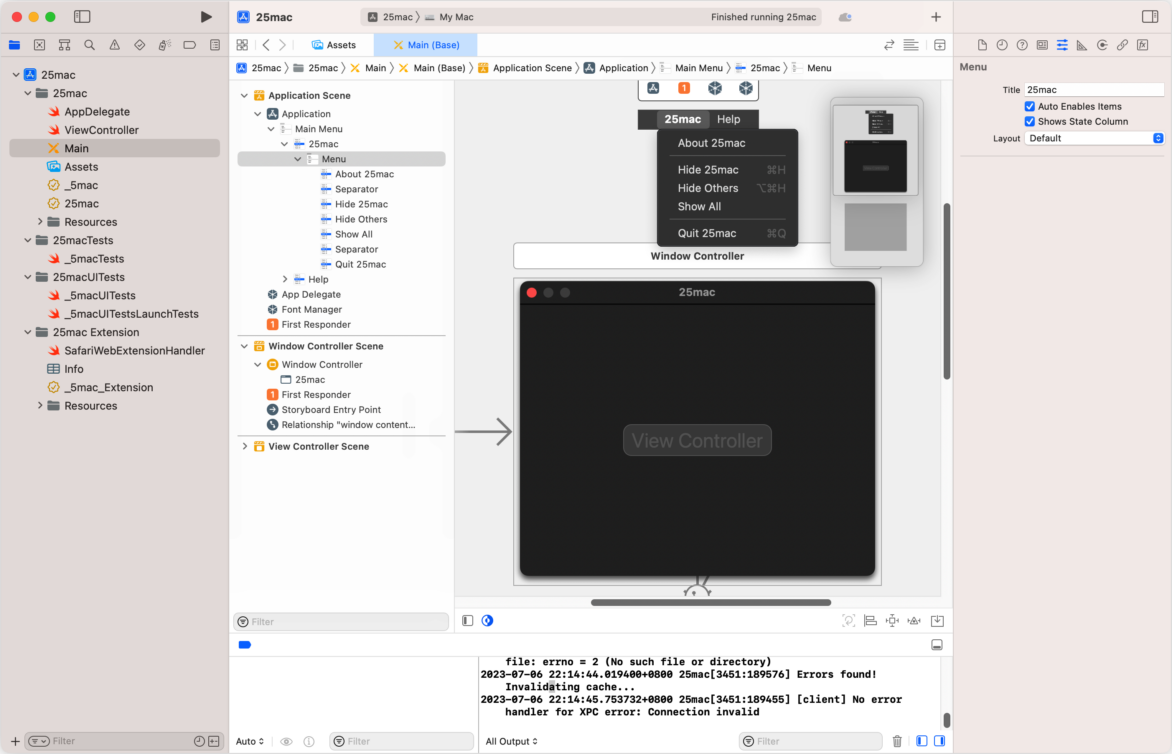
Task: Collapse Window Controller Scene
Action: click(244, 346)
